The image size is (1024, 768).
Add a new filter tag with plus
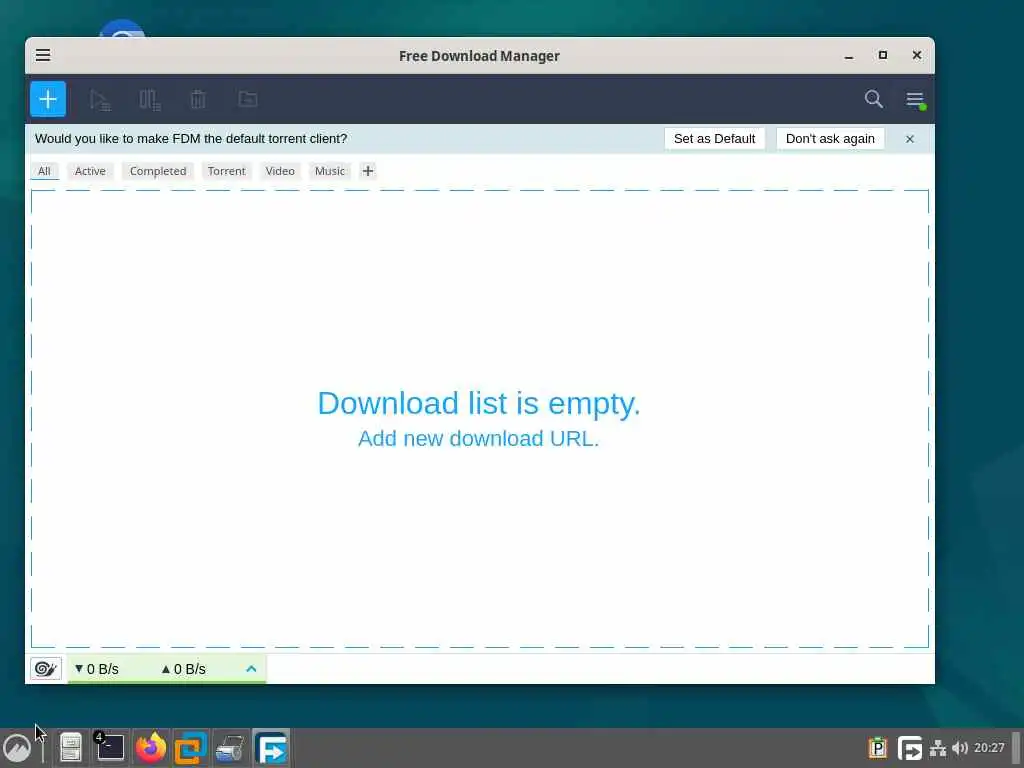click(368, 171)
